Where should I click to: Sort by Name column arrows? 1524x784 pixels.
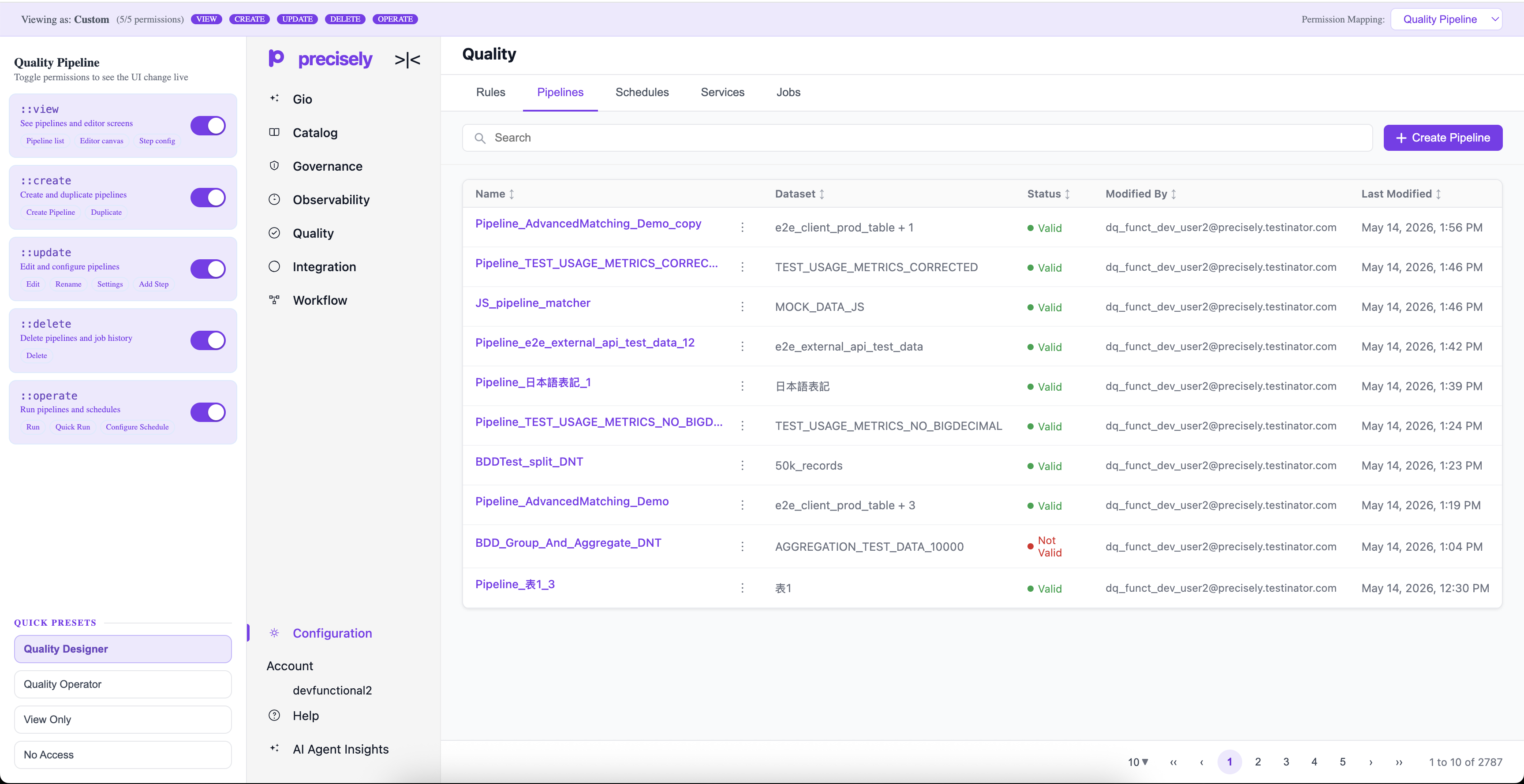pyautogui.click(x=512, y=194)
